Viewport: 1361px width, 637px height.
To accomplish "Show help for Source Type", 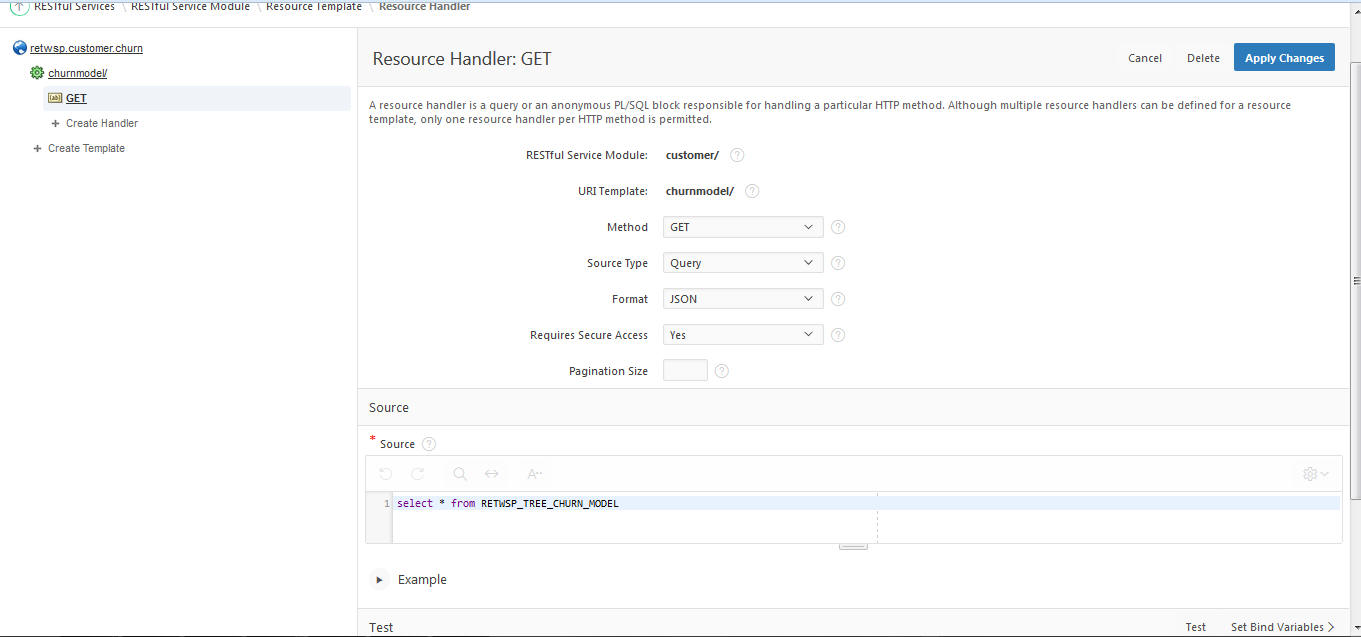I will (838, 263).
